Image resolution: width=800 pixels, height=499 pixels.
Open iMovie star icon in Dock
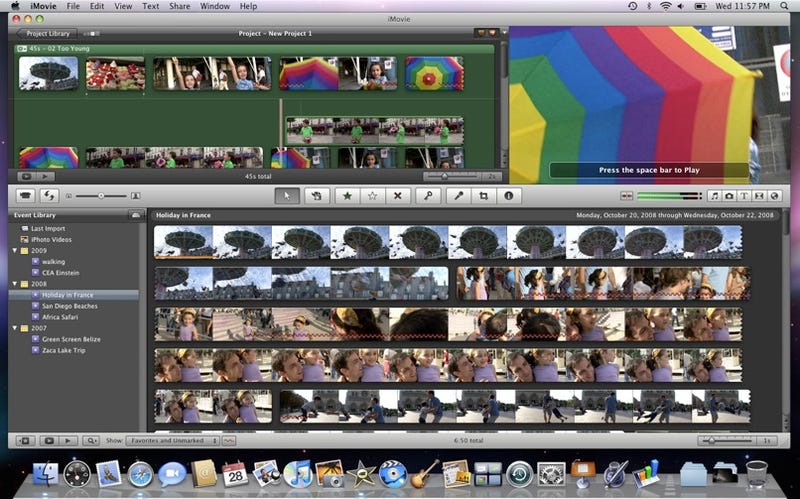pos(361,474)
